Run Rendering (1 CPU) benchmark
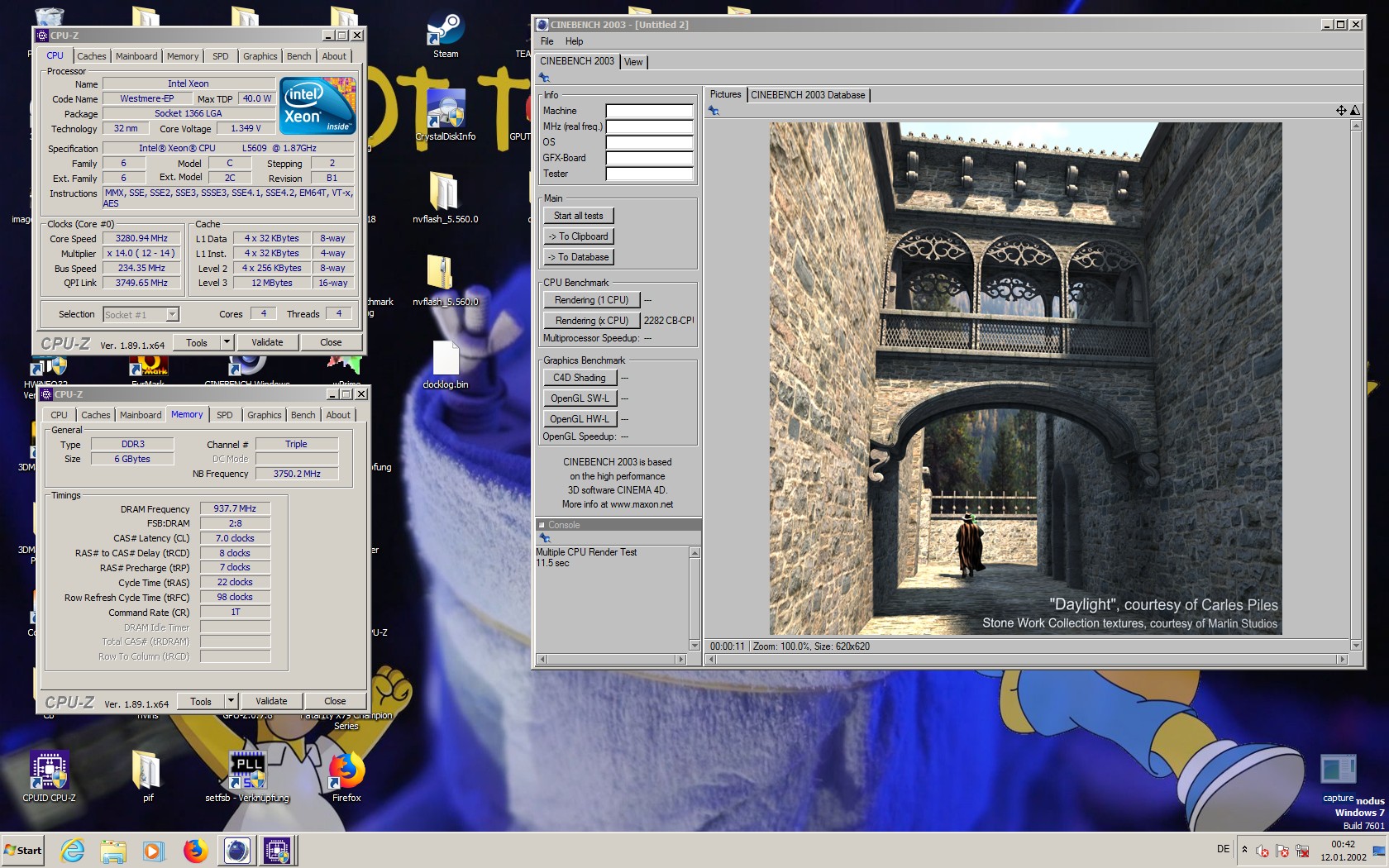This screenshot has width=1389, height=868. (592, 300)
